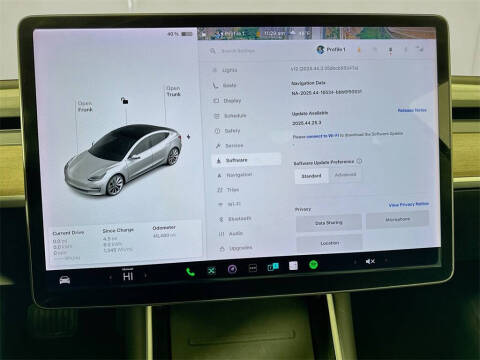
Task: Open the Safety settings menu
Action: pyautogui.click(x=228, y=131)
